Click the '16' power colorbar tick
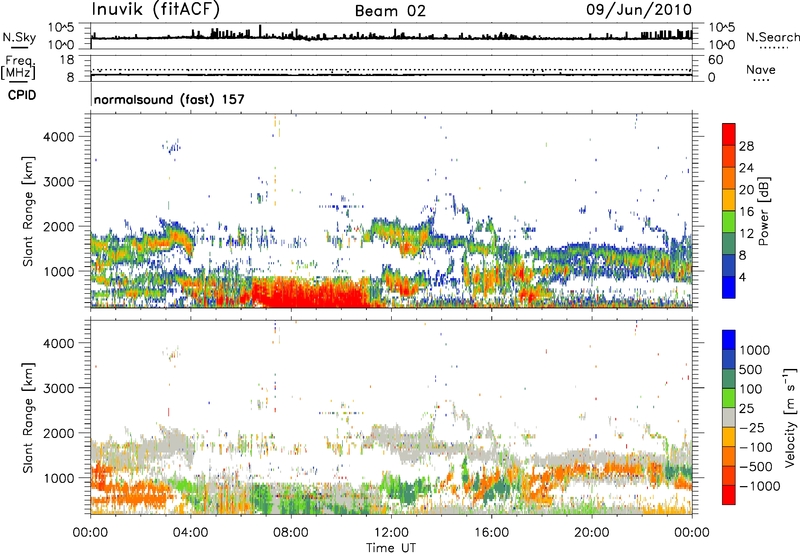This screenshot has width=800, height=554. [746, 212]
